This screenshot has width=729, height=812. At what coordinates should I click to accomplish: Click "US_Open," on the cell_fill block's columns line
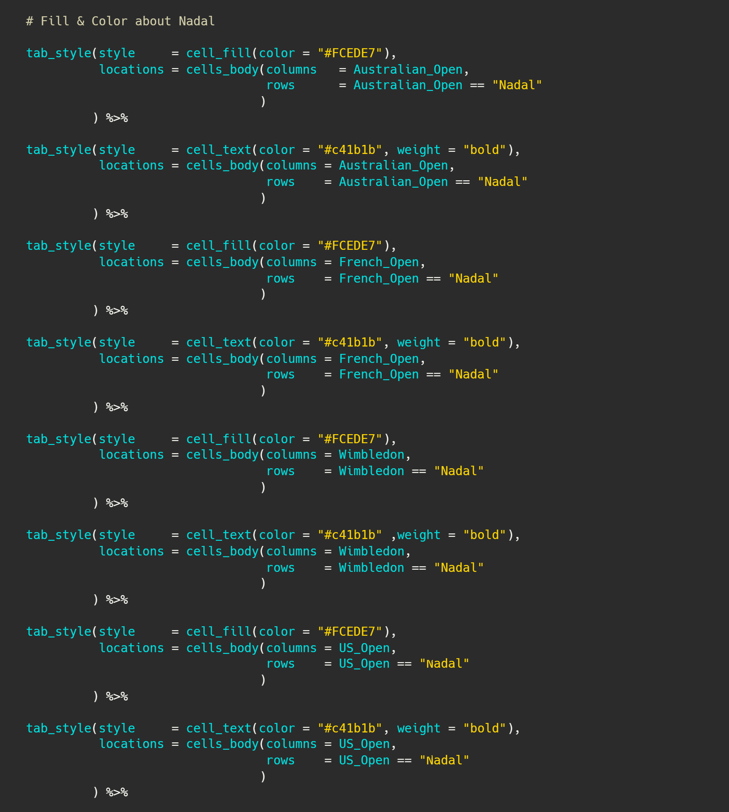click(368, 648)
